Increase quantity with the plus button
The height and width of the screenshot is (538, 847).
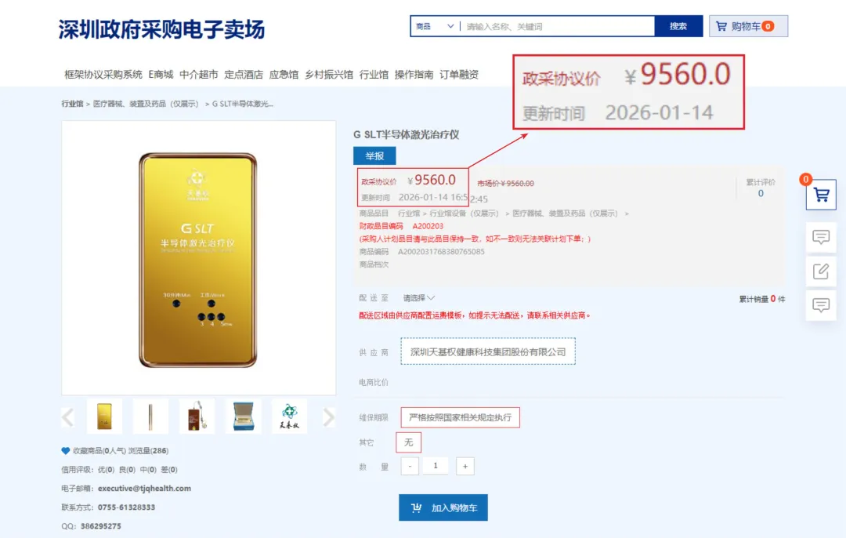coord(465,466)
